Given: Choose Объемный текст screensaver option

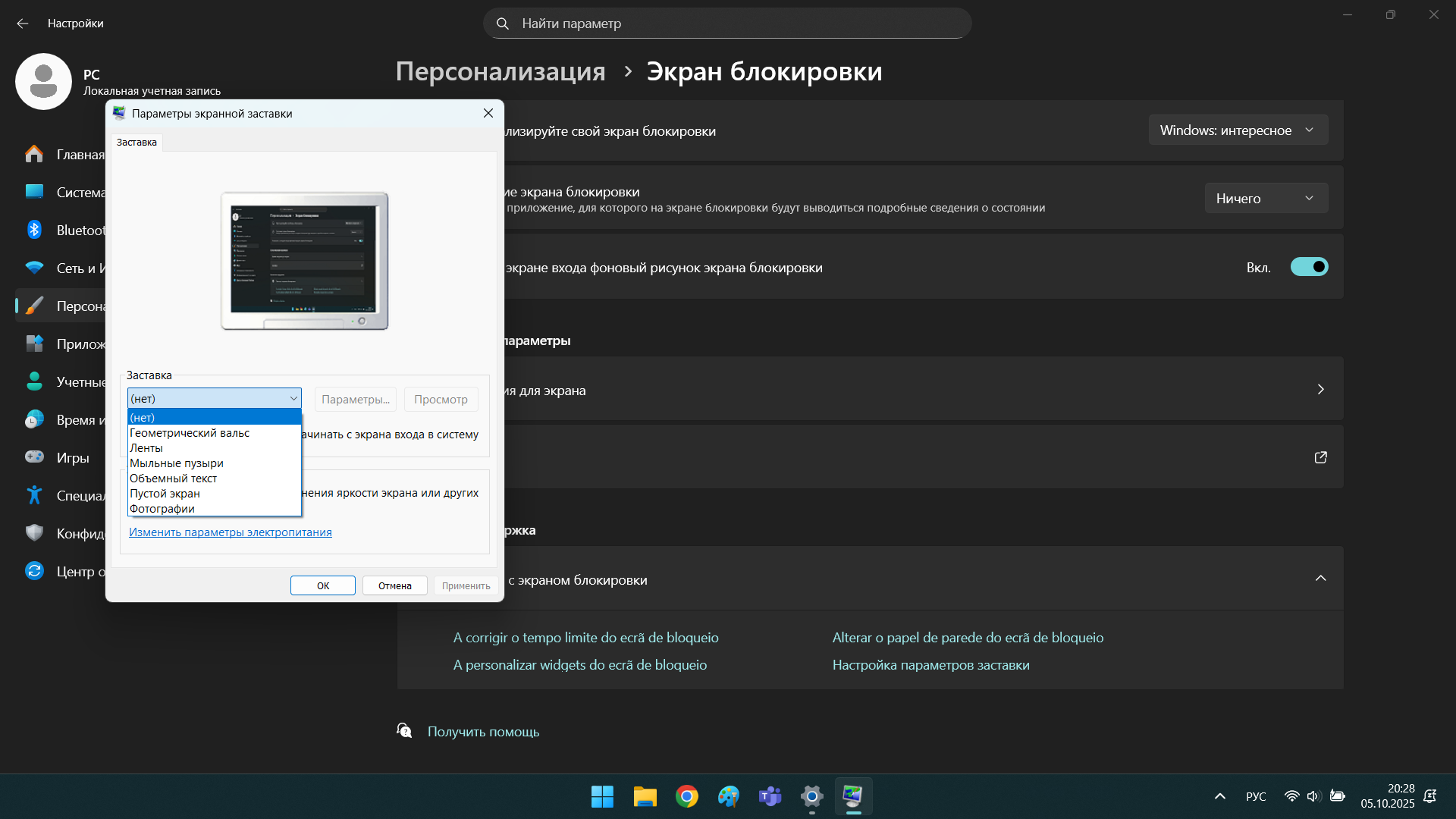Looking at the screenshot, I should coord(174,479).
